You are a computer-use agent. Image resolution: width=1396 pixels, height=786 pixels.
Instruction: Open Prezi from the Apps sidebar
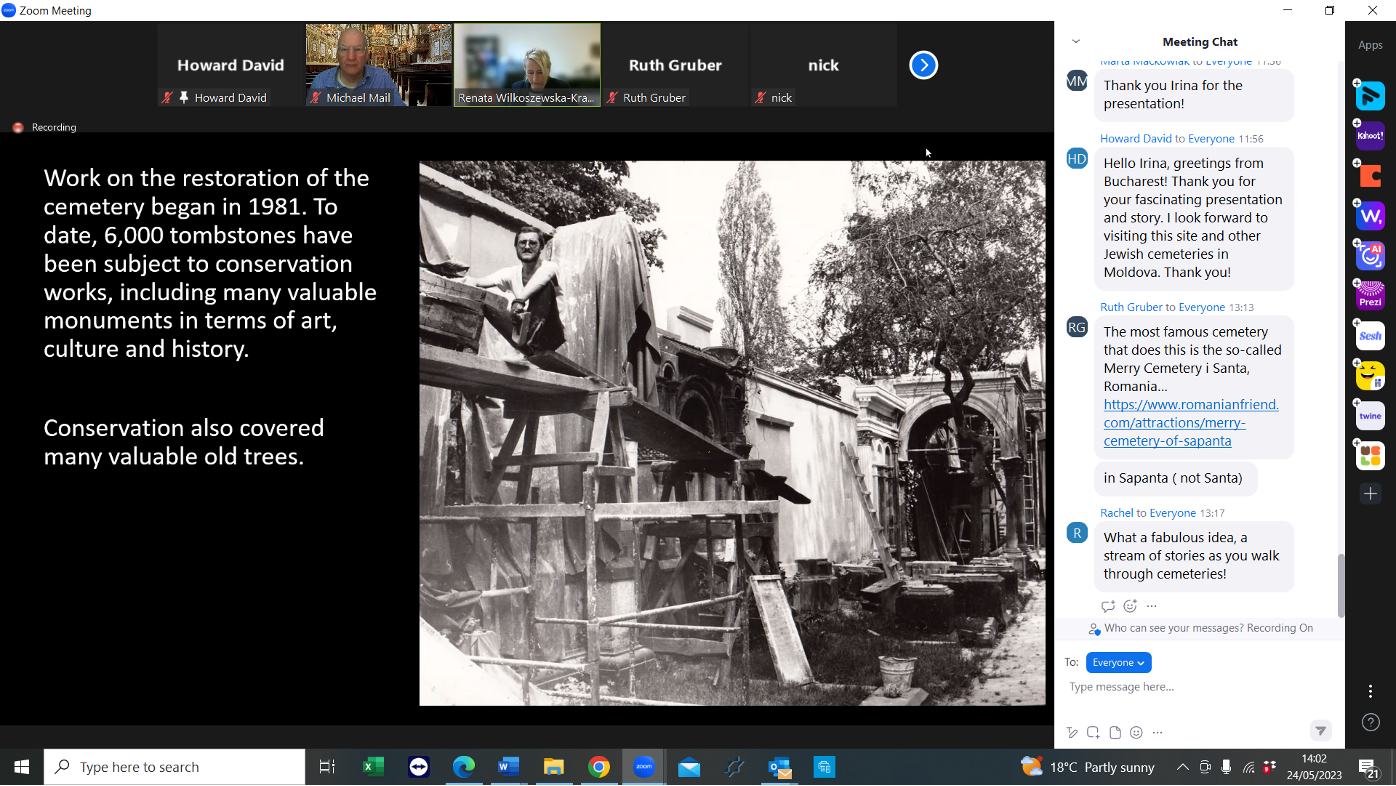1369,295
